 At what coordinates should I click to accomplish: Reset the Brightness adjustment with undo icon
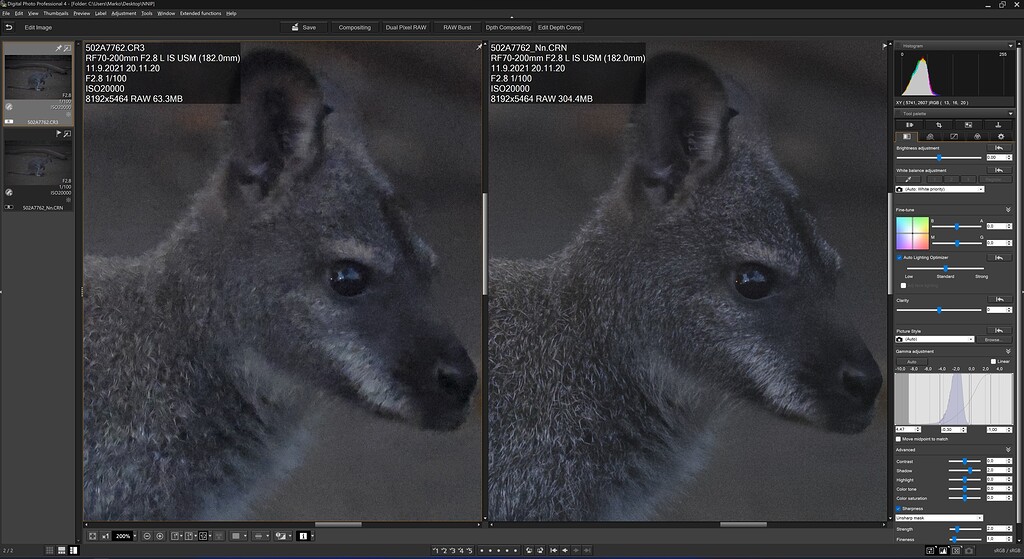tap(997, 147)
